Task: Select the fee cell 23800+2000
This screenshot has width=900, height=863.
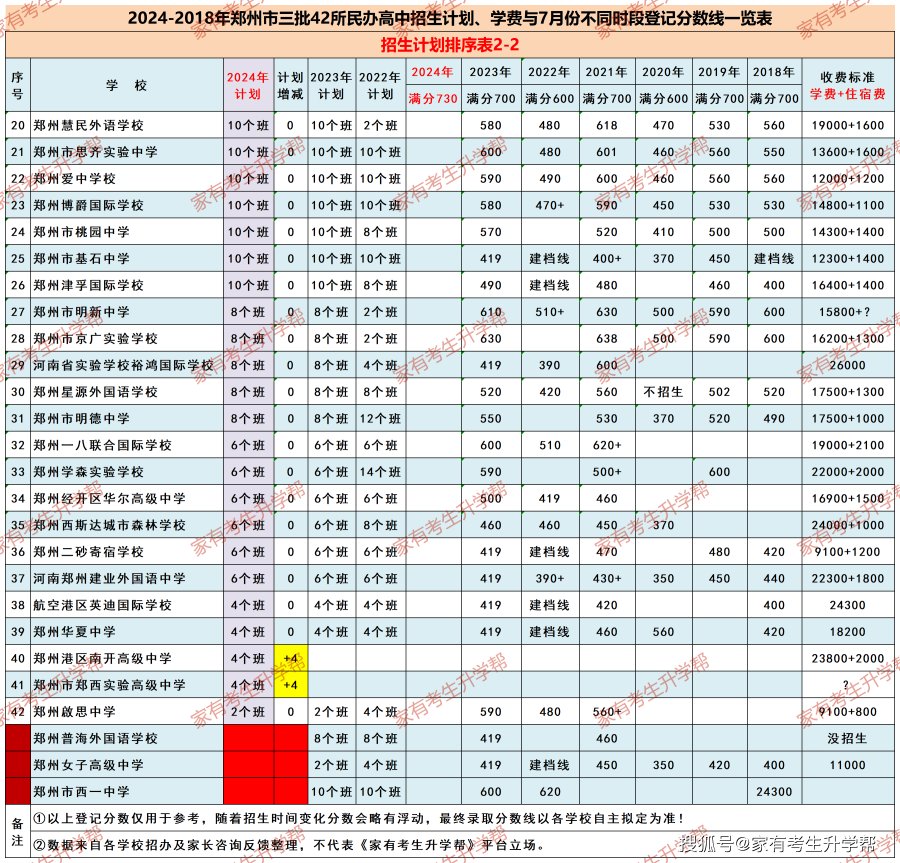Action: click(x=847, y=659)
